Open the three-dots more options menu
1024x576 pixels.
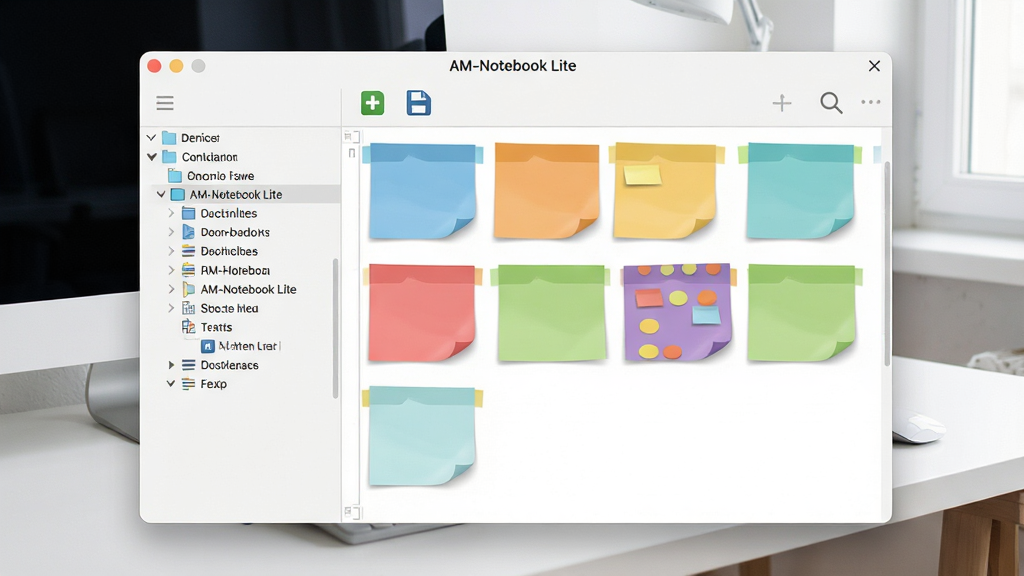(x=871, y=102)
